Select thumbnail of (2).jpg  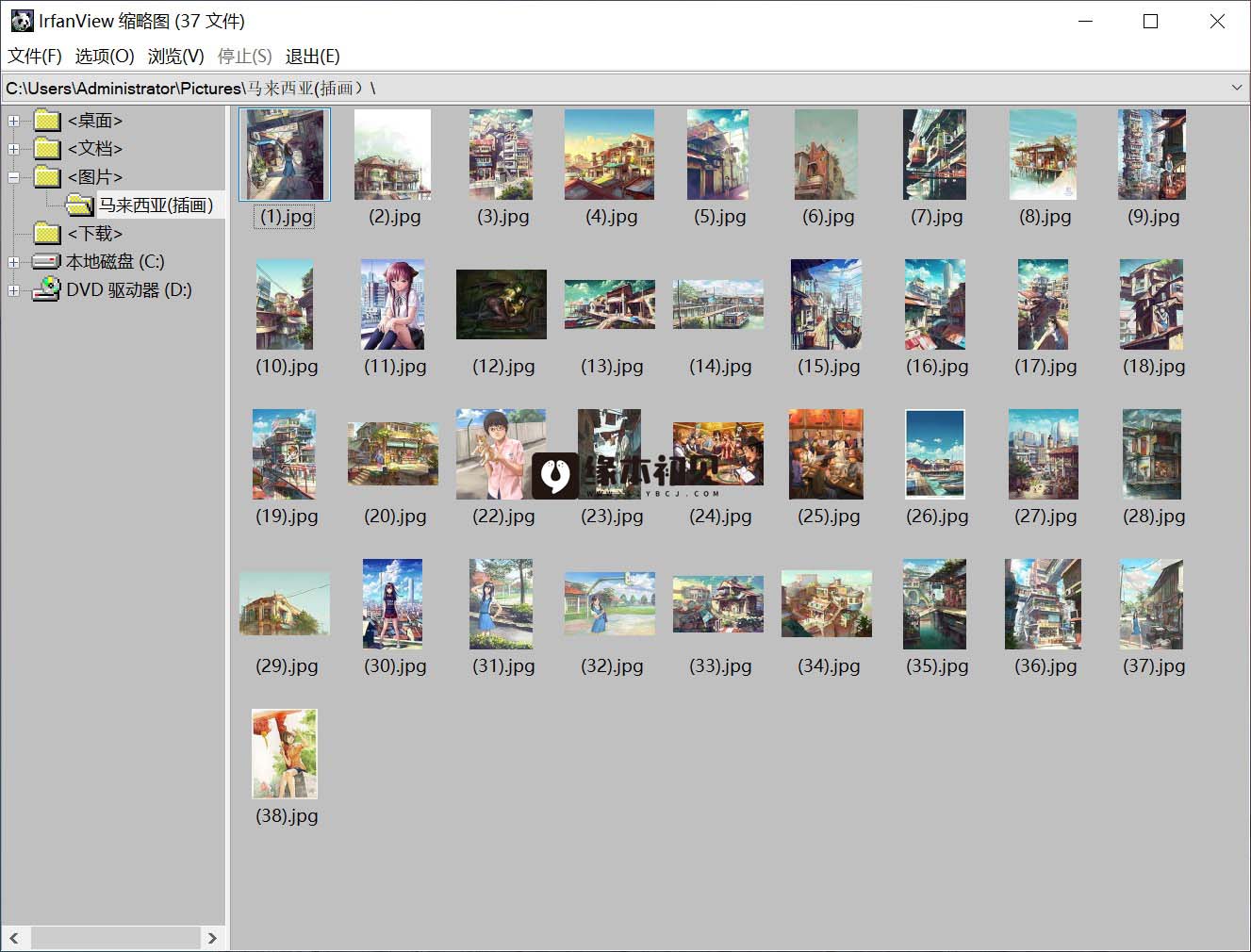click(x=392, y=155)
